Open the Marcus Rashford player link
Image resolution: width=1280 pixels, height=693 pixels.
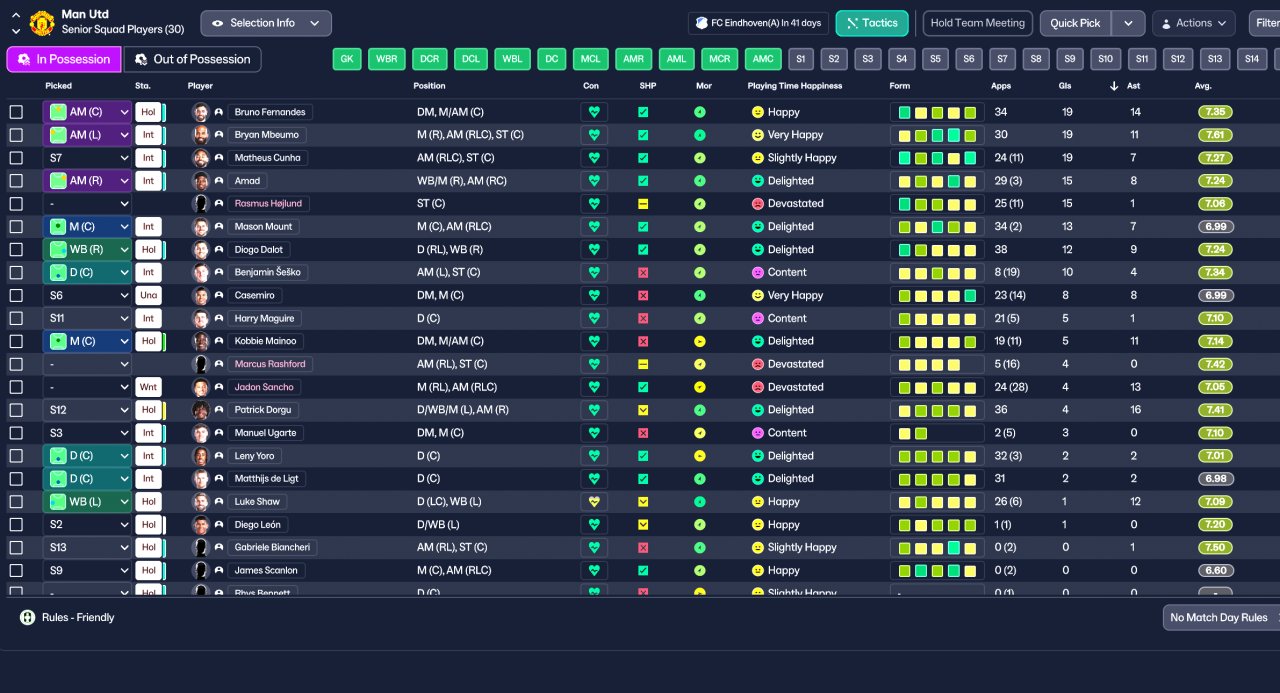[270, 364]
